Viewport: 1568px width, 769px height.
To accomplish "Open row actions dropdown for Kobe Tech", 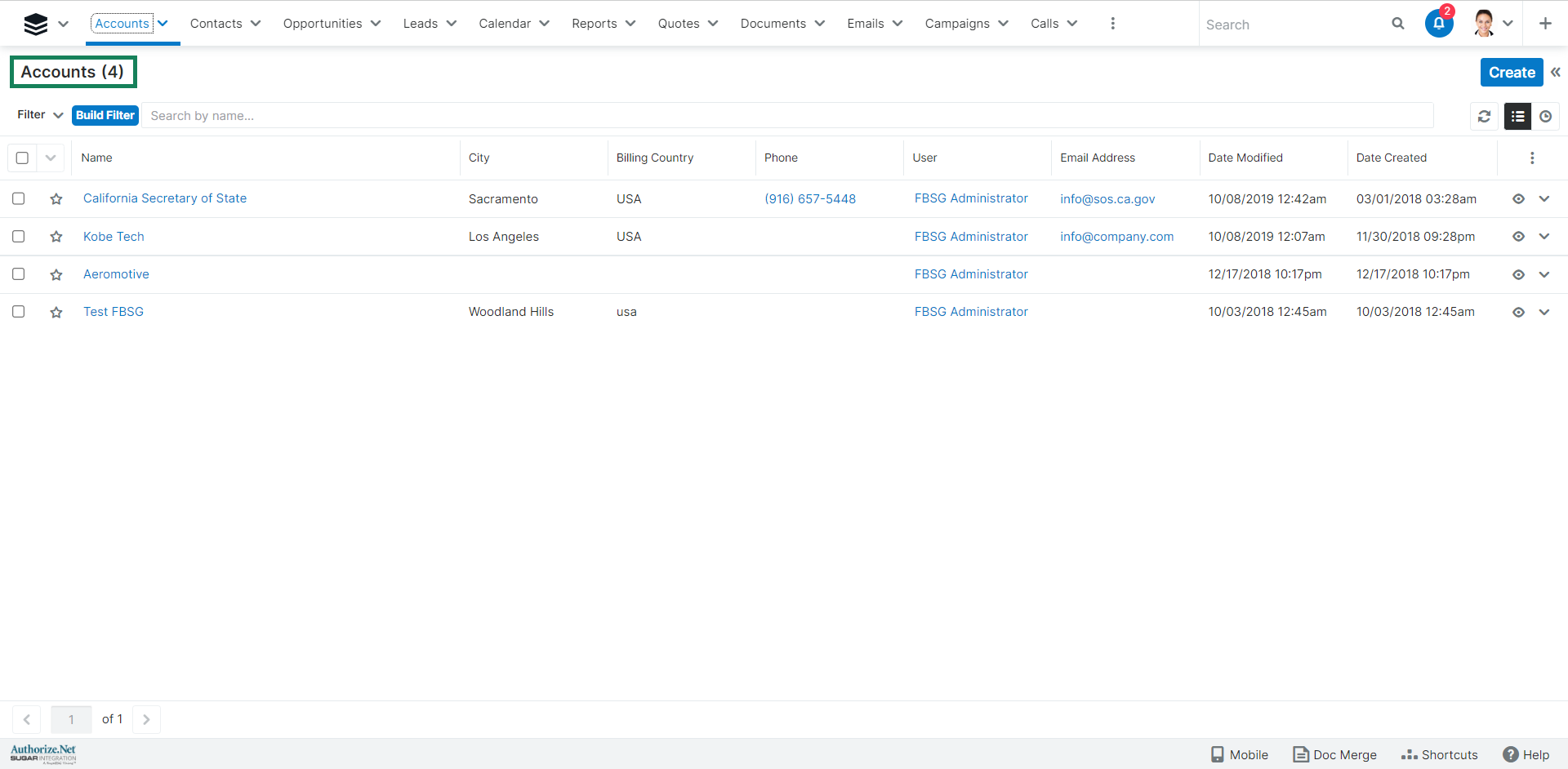I will (1543, 237).
